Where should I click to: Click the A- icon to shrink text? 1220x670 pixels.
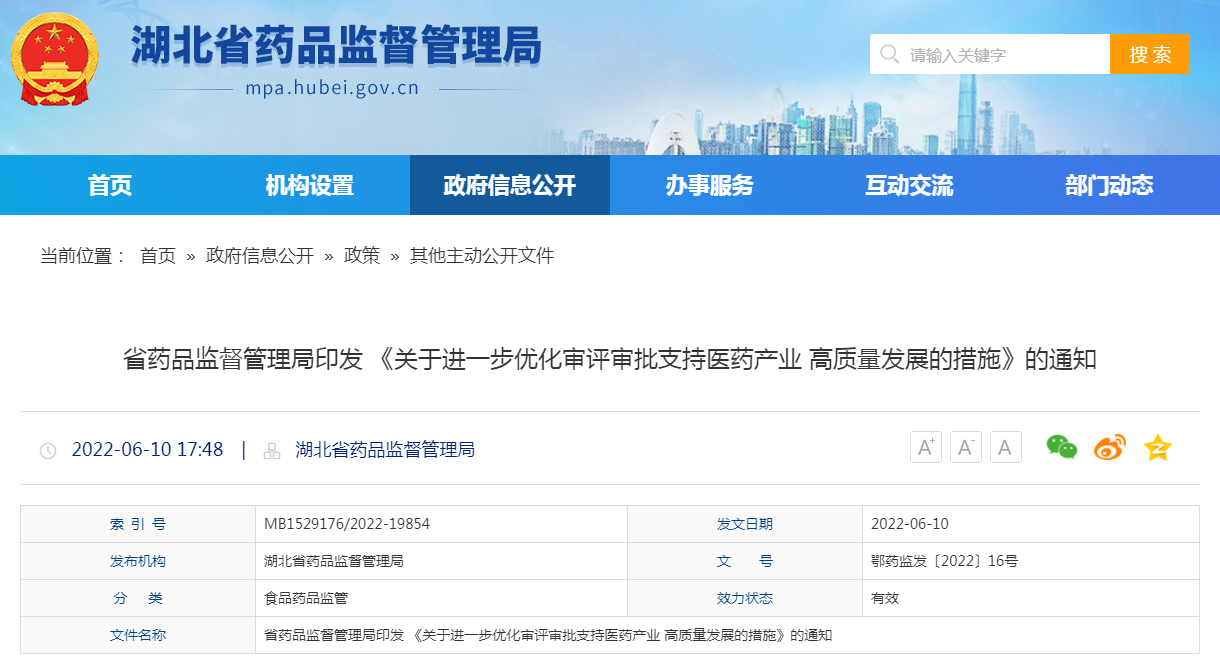[x=965, y=447]
